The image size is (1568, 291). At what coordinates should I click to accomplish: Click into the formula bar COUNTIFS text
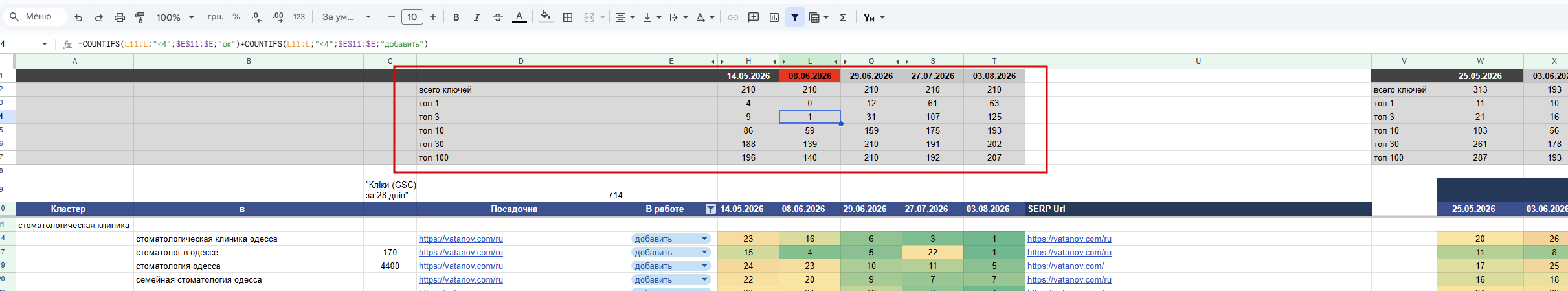pyautogui.click(x=253, y=44)
